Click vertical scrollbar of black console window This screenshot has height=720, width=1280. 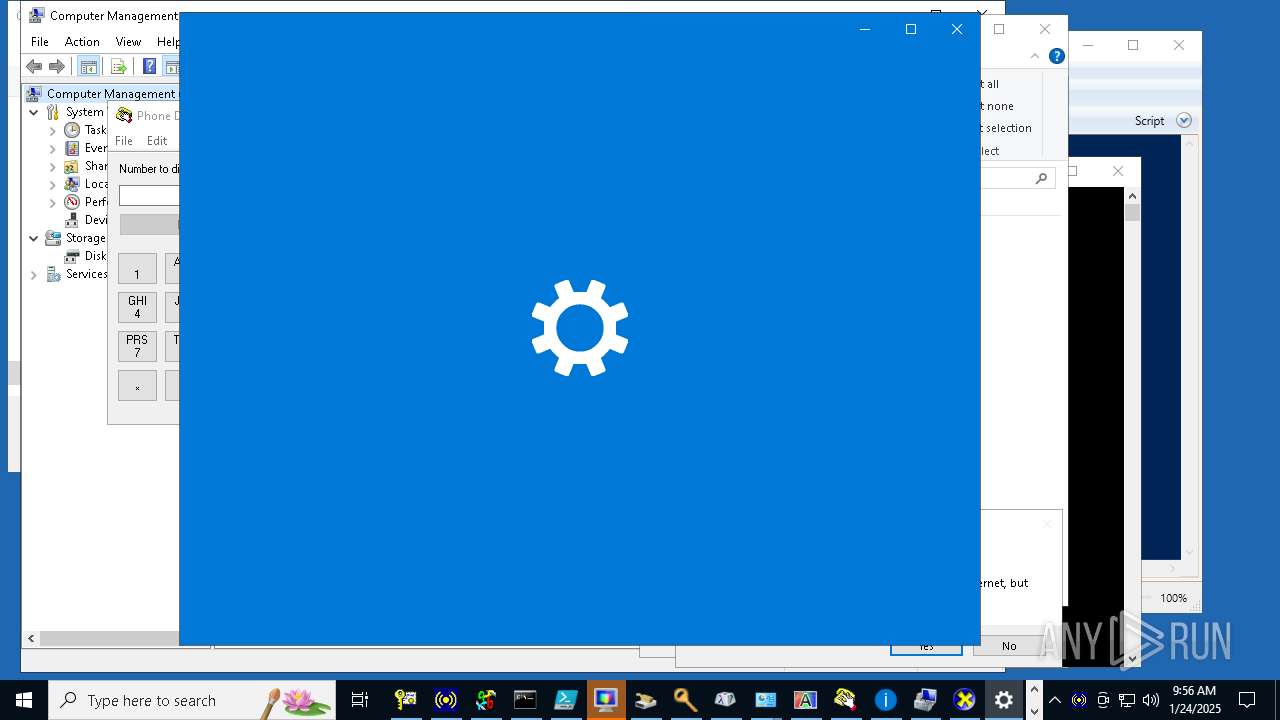point(1132,425)
